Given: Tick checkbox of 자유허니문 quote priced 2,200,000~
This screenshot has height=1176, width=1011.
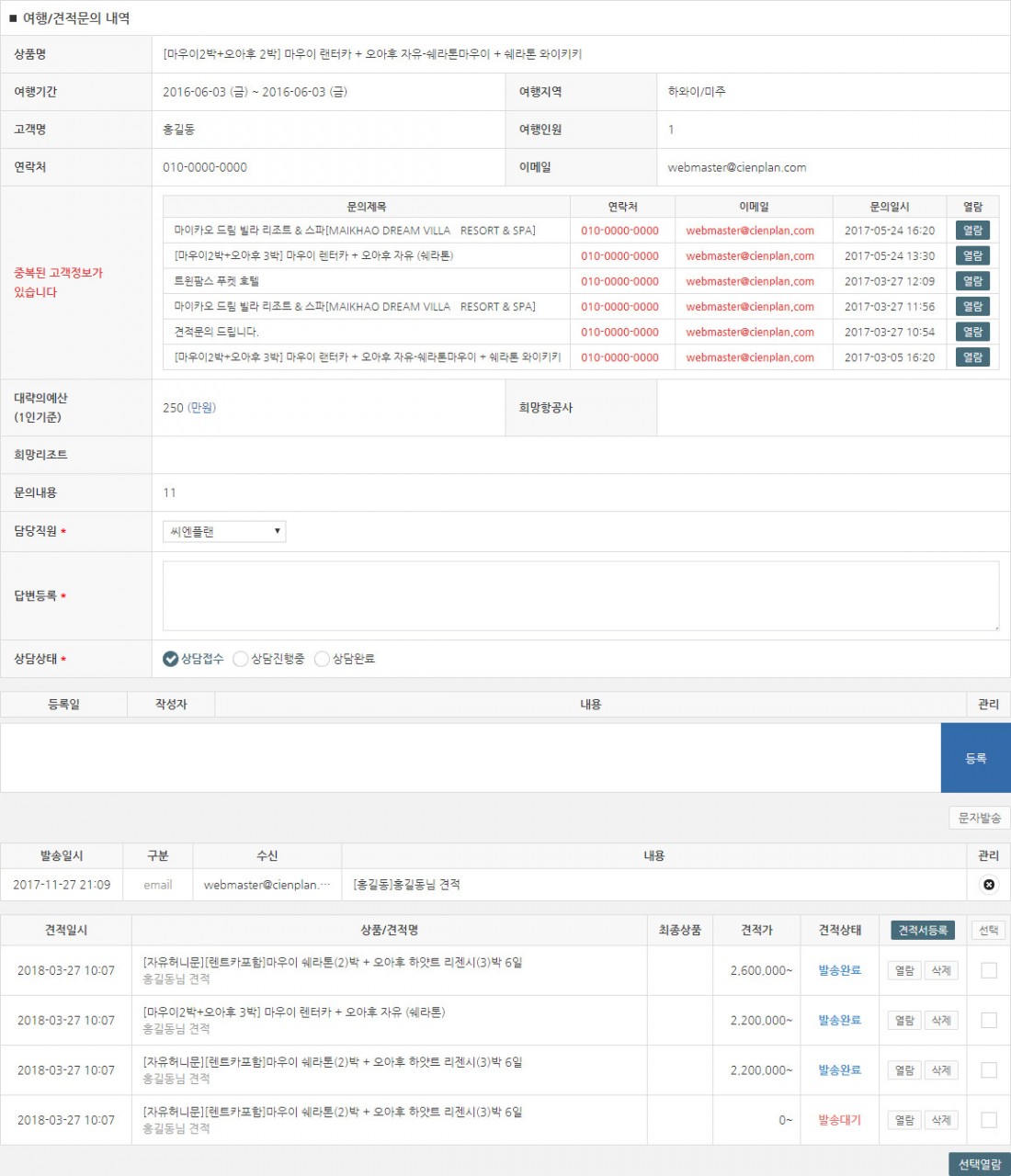Looking at the screenshot, I should pyautogui.click(x=989, y=1069).
